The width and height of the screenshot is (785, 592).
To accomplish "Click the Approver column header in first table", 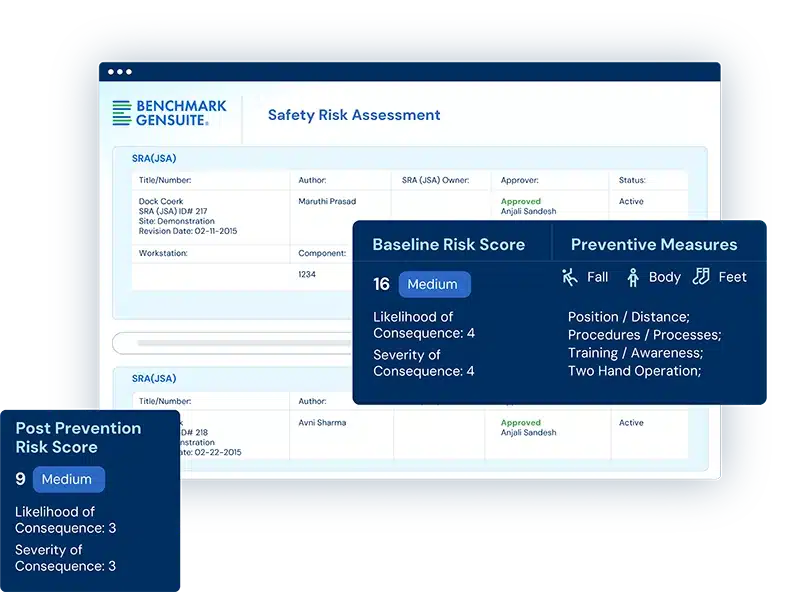I will 519,180.
